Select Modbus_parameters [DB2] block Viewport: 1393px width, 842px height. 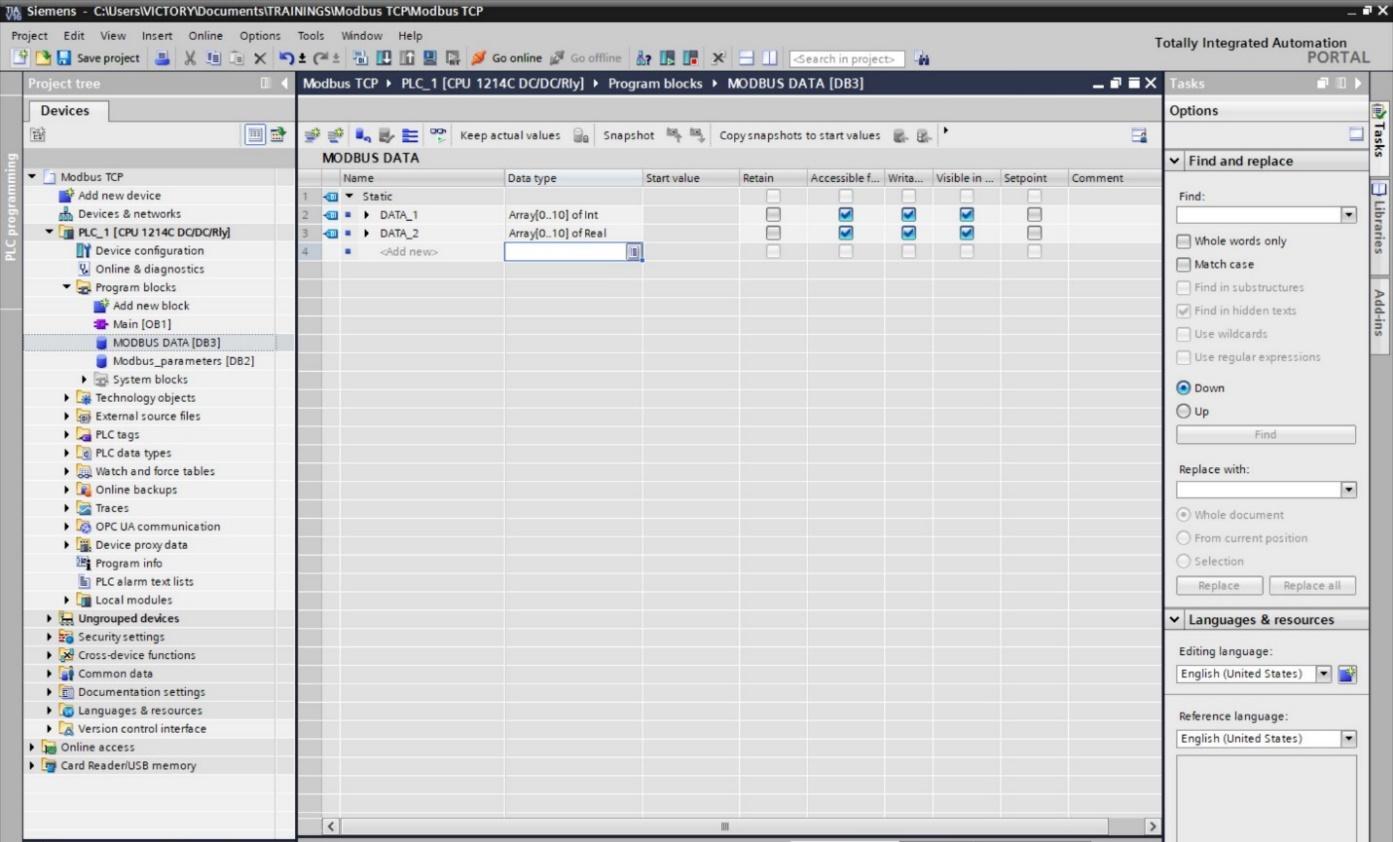coord(183,361)
